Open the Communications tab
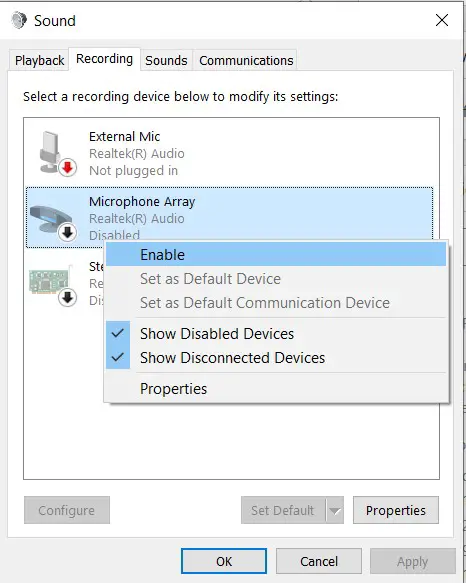The image size is (466, 583). coord(246,60)
